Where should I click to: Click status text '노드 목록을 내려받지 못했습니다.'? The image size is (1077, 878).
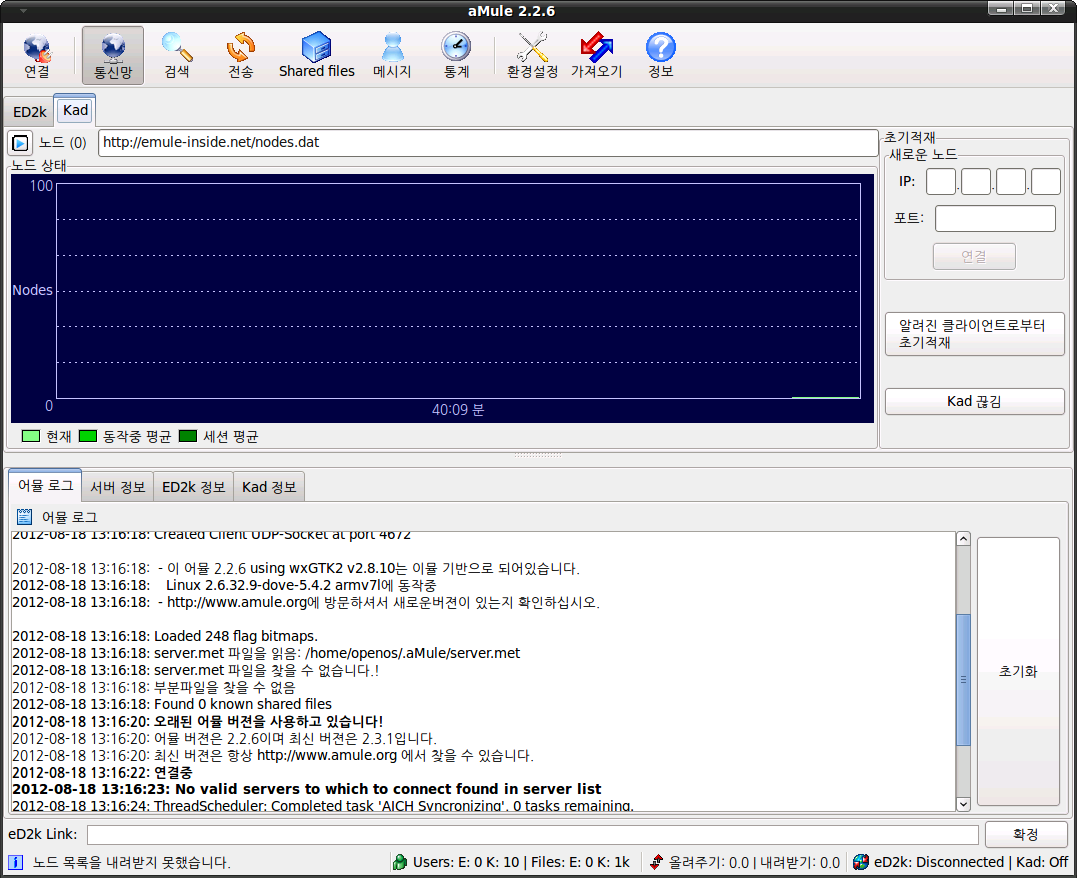click(x=131, y=862)
